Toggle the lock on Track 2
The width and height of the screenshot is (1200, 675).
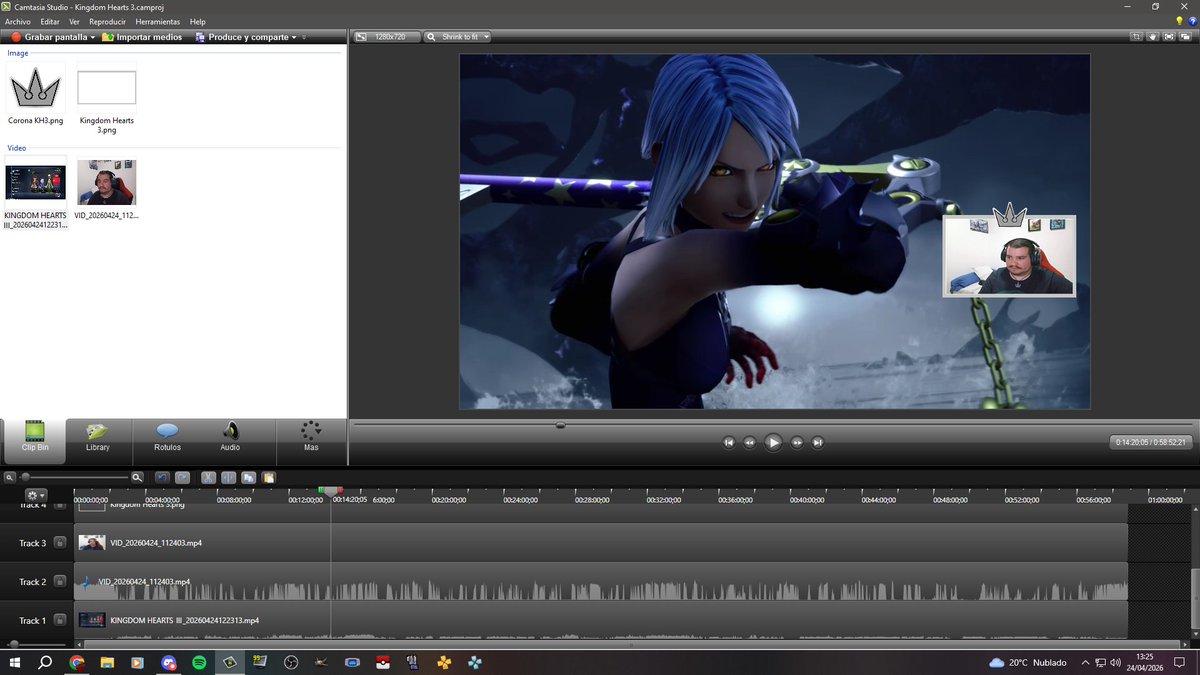(60, 581)
